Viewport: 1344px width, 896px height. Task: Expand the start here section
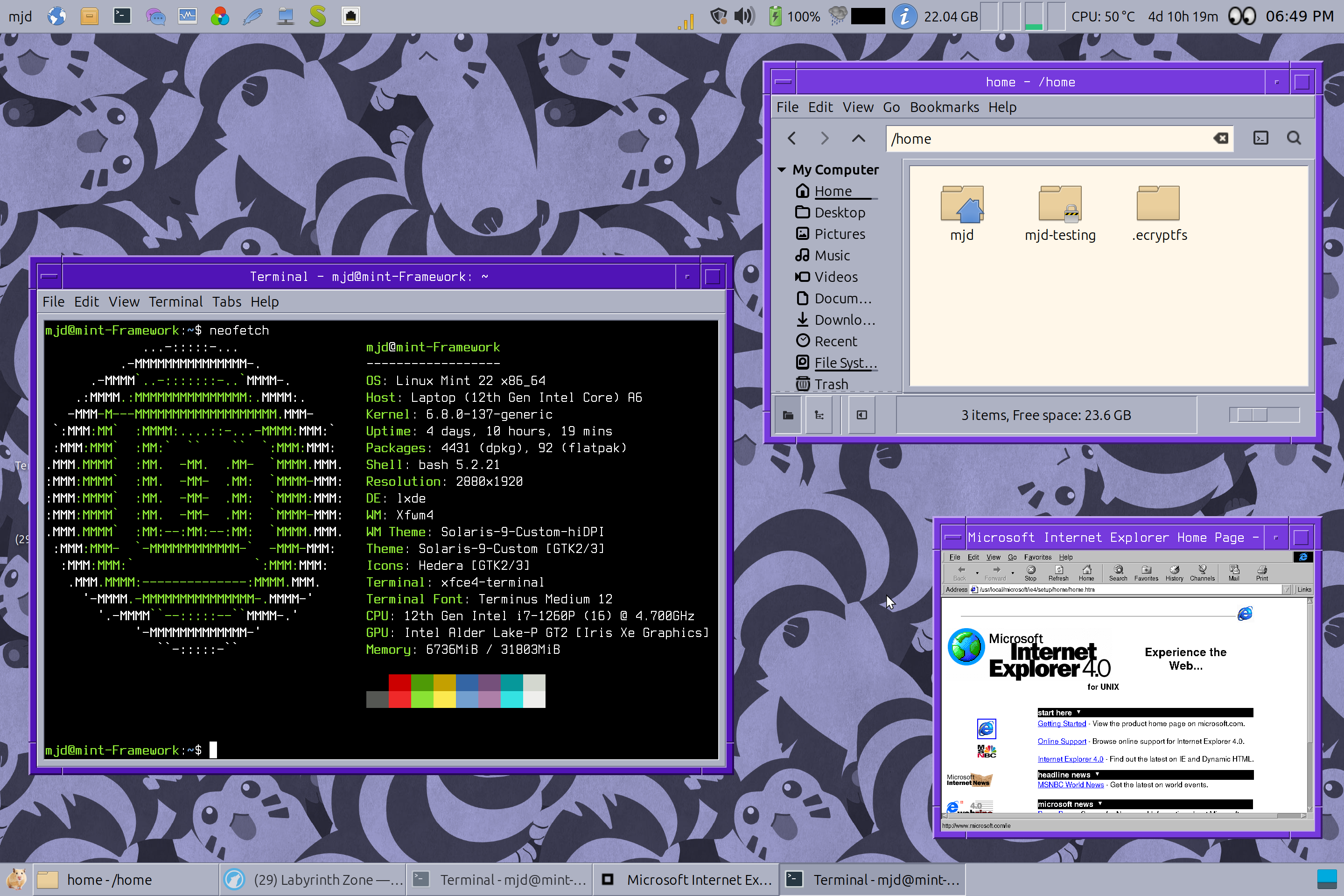1079,713
